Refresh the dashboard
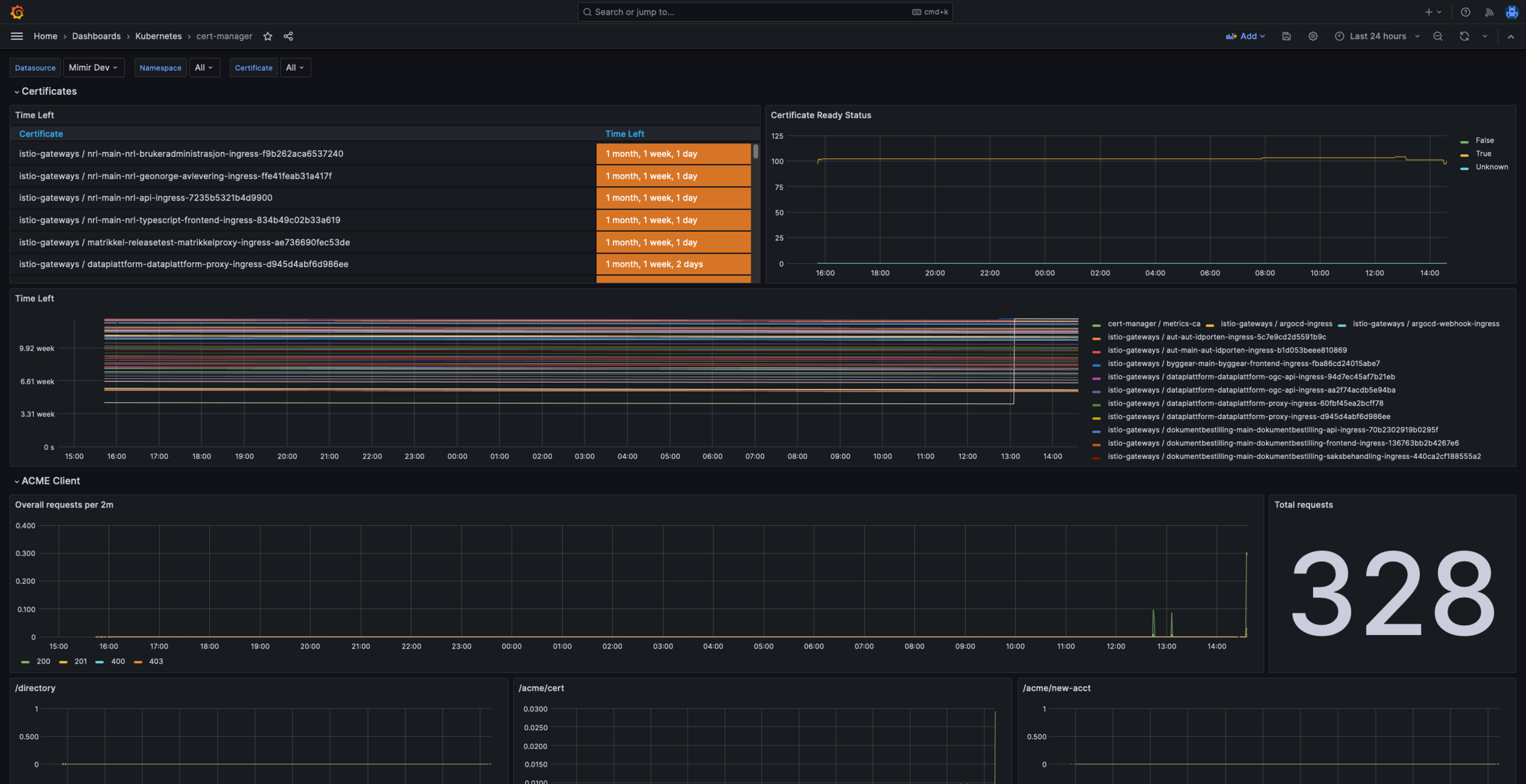1526x784 pixels. (1464, 36)
